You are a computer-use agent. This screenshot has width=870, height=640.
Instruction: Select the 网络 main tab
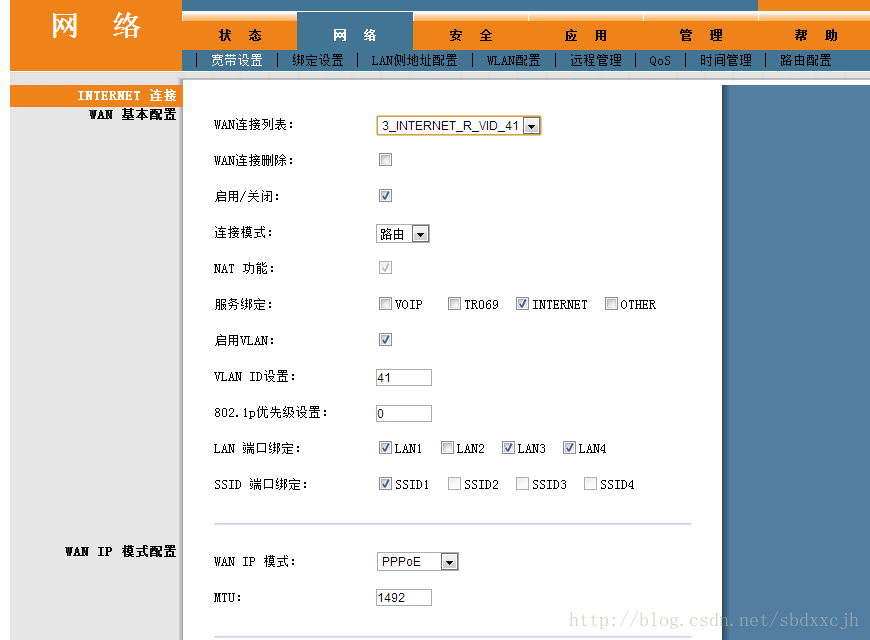point(355,36)
